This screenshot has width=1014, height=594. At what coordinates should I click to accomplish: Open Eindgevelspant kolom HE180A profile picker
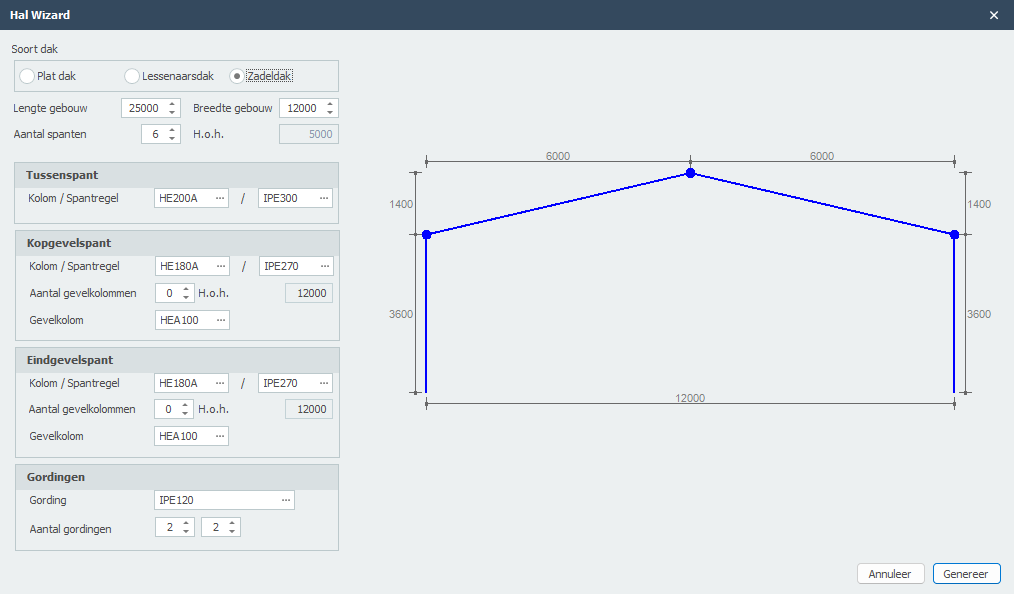coord(220,383)
